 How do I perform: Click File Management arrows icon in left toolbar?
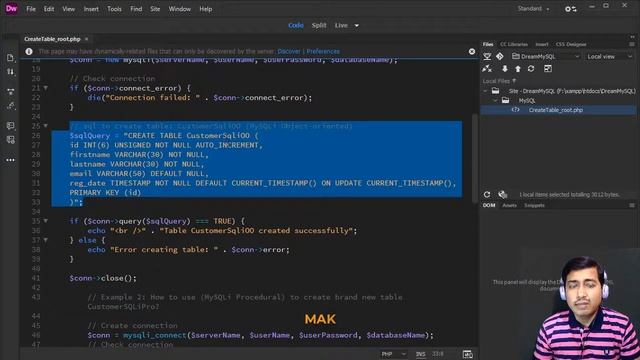click(10, 72)
